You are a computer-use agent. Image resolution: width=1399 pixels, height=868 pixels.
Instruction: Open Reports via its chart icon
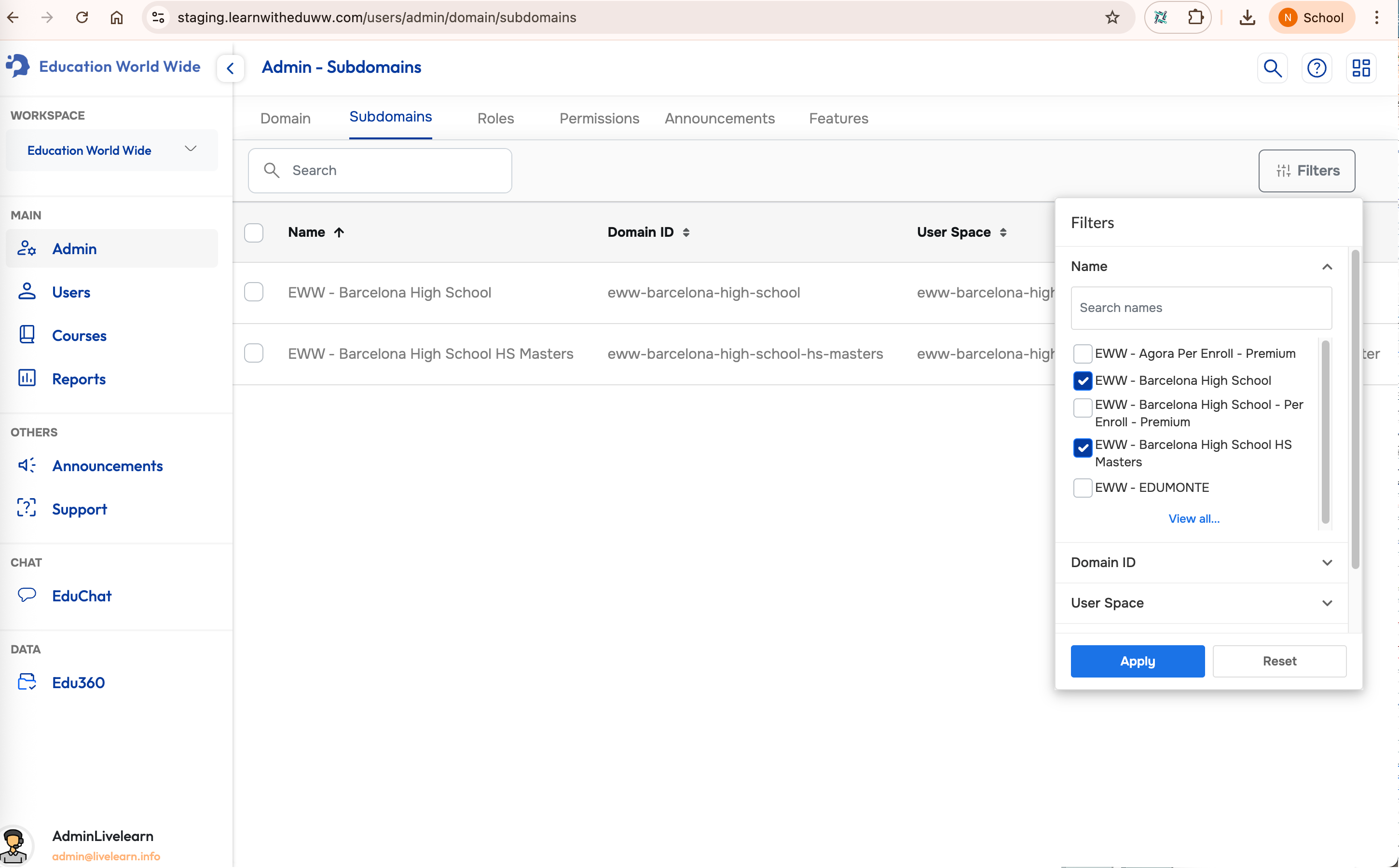pyautogui.click(x=27, y=379)
